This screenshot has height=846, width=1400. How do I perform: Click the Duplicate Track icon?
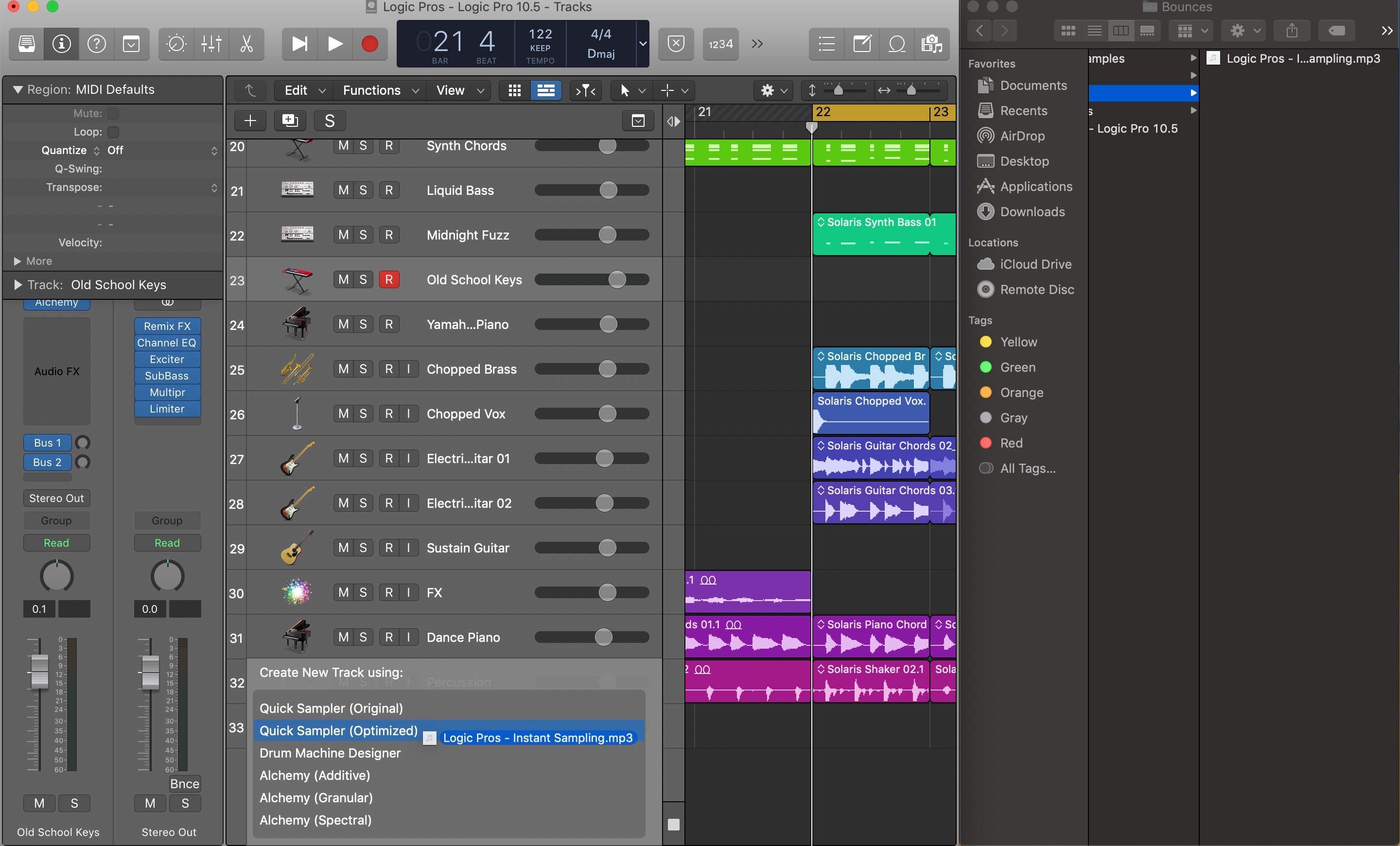click(x=290, y=121)
